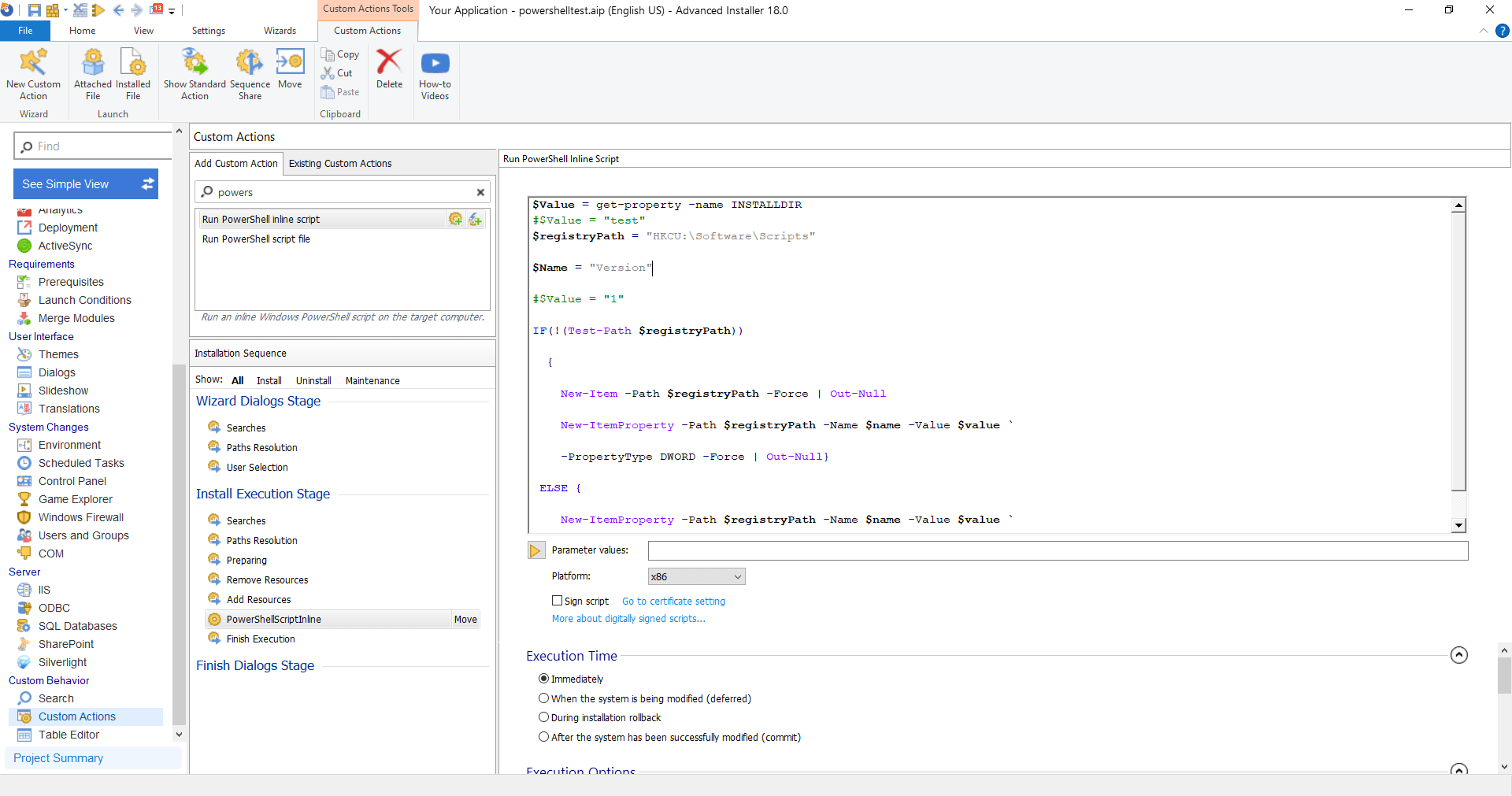
Task: Delete the selected custom action
Action: (389, 67)
